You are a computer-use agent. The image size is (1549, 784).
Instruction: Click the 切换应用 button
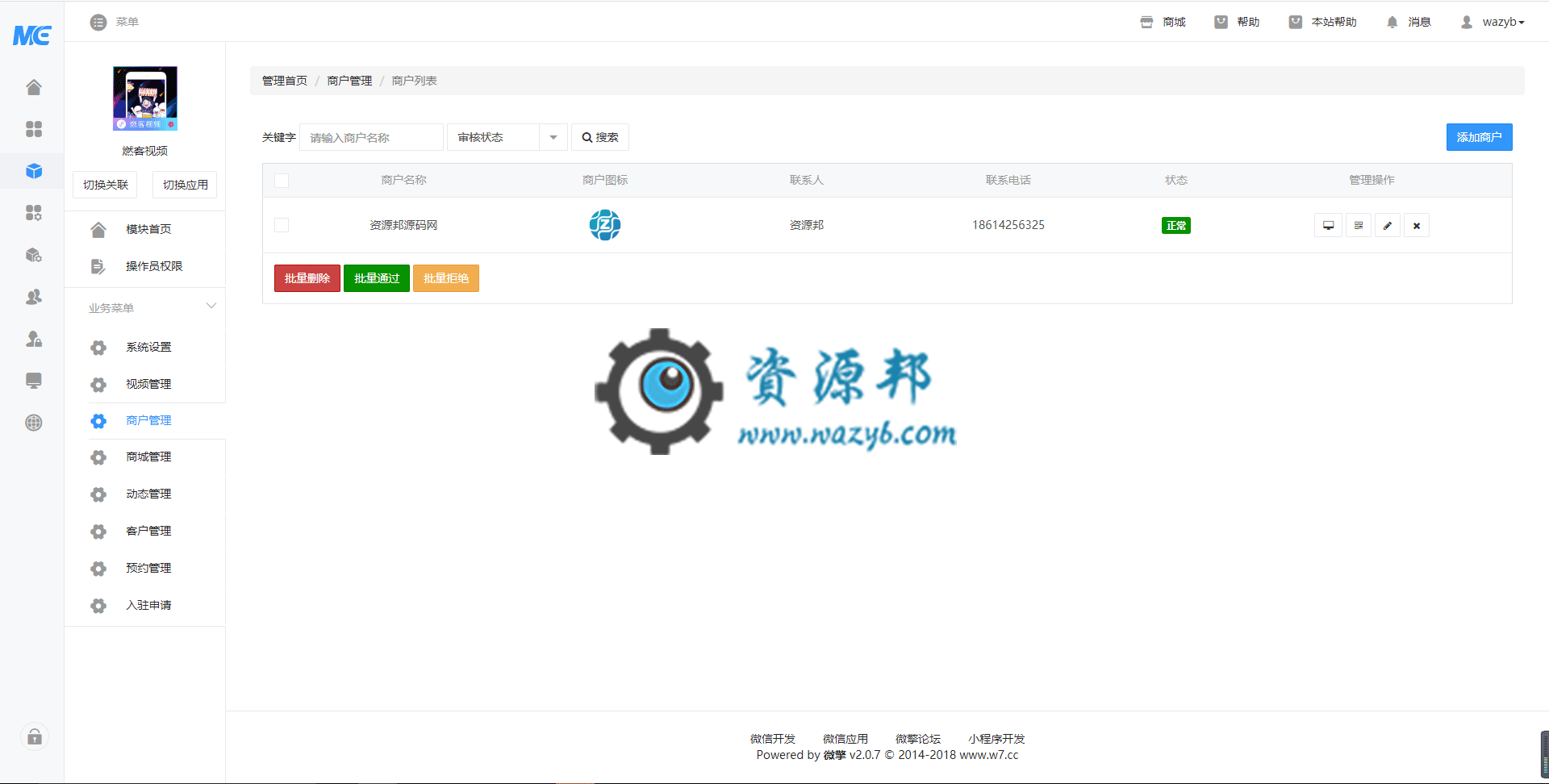coord(186,185)
